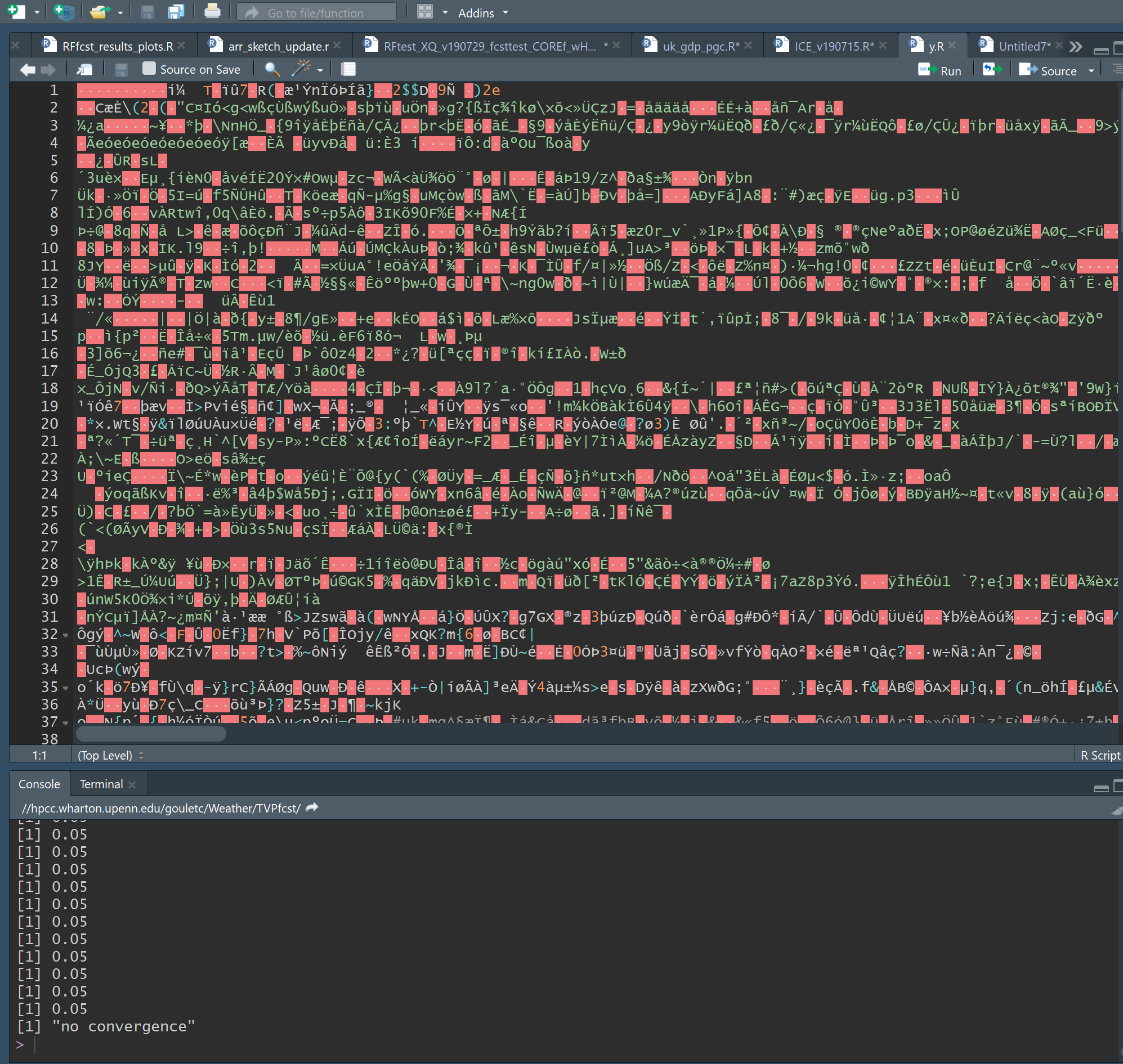
Task: Run the selected code
Action: (x=940, y=70)
